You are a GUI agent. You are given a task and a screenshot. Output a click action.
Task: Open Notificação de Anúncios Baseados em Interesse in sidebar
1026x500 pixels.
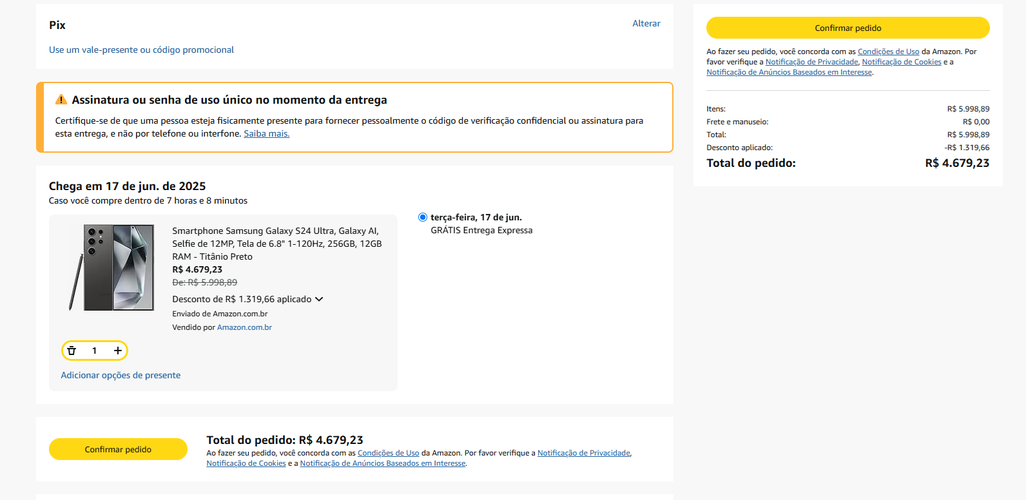coord(789,73)
